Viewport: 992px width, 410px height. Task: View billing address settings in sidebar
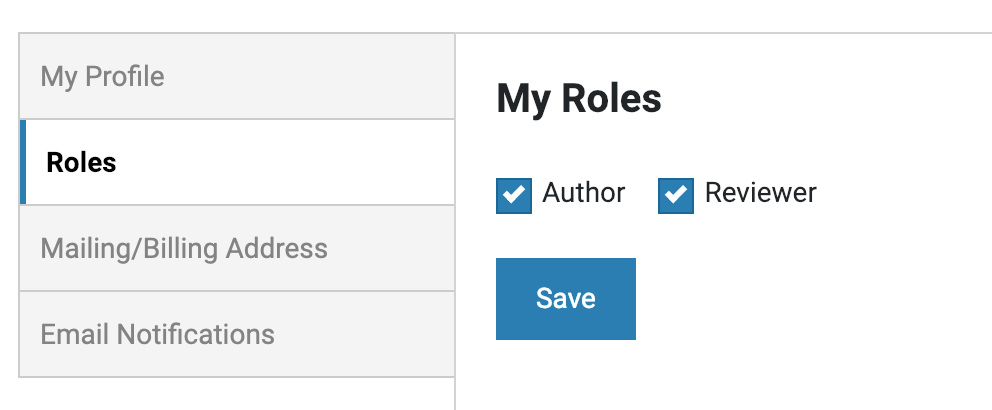coord(184,248)
